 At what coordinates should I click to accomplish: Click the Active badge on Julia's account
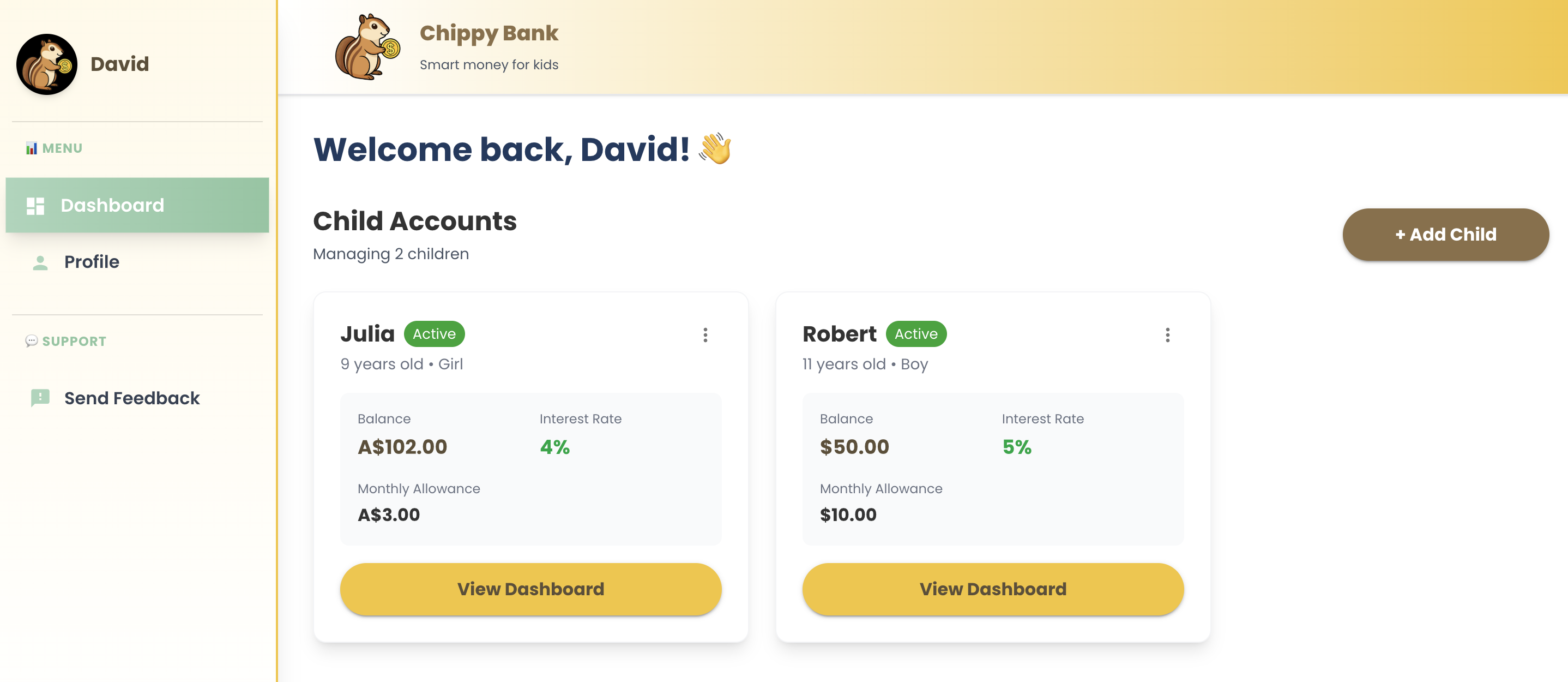[434, 334]
